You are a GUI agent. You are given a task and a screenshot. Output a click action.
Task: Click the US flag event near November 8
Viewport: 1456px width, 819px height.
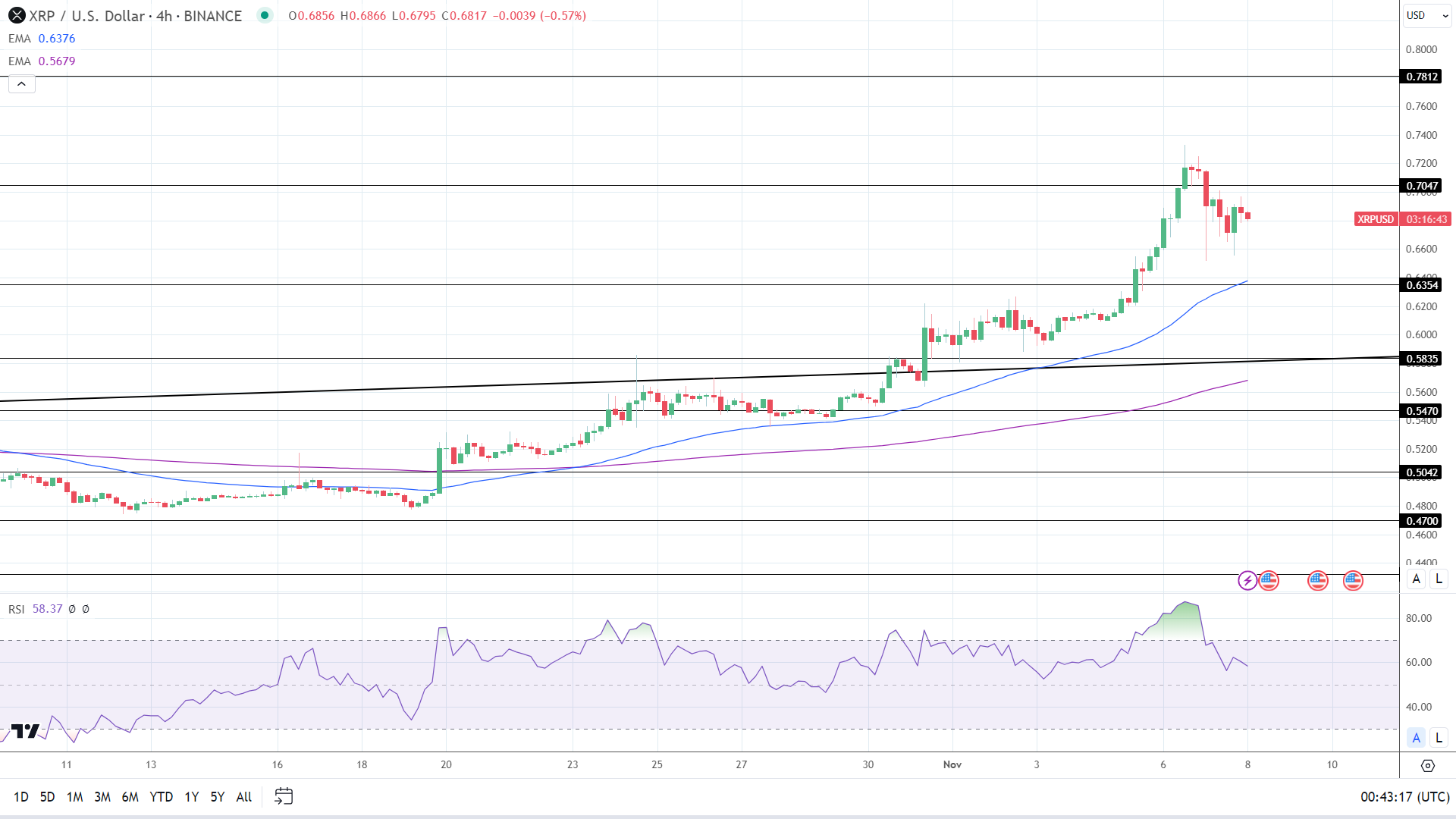[x=1269, y=581]
